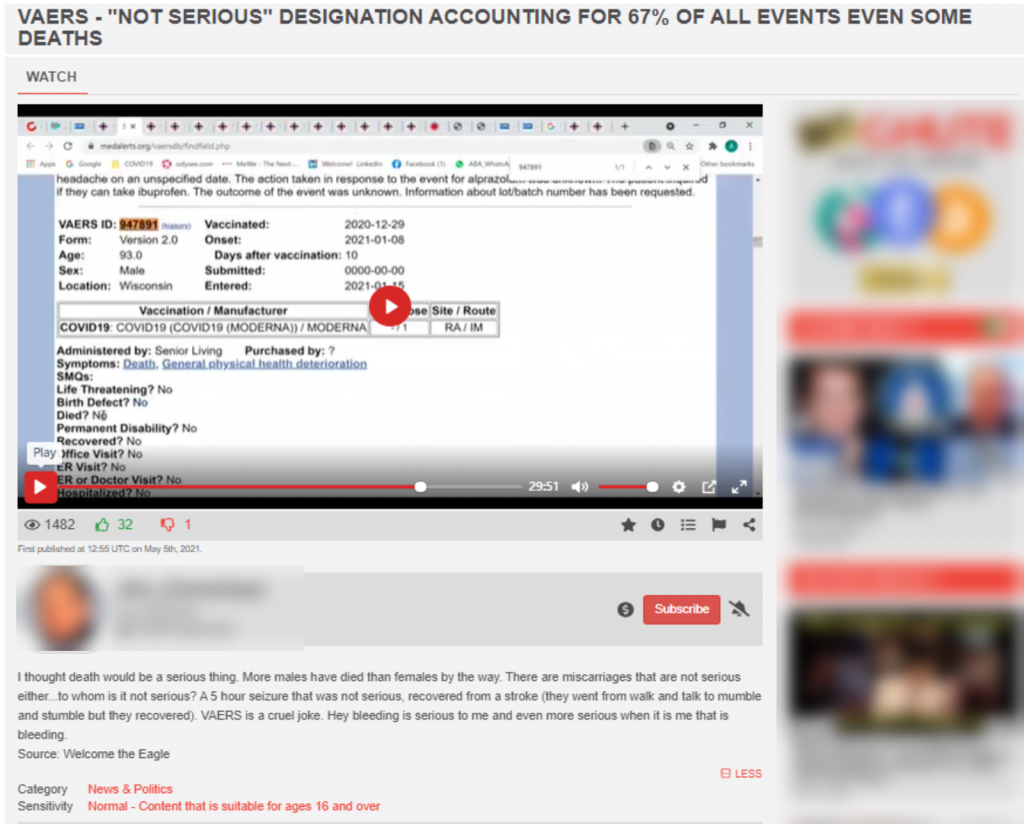Tip the channel with dollar icon
Viewport: 1024px width, 824px height.
pyautogui.click(x=625, y=609)
